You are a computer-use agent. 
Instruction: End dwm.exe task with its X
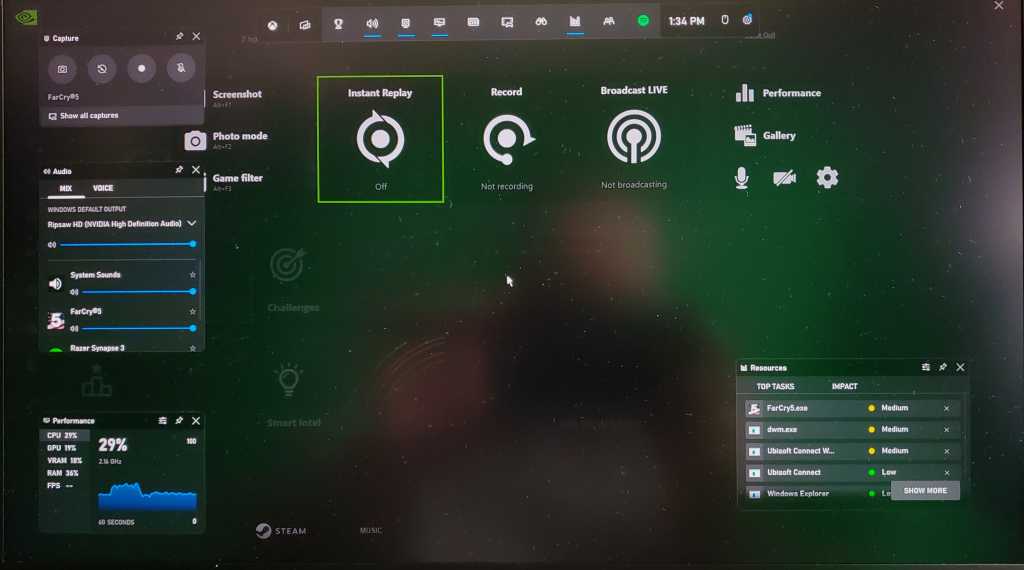coord(946,430)
